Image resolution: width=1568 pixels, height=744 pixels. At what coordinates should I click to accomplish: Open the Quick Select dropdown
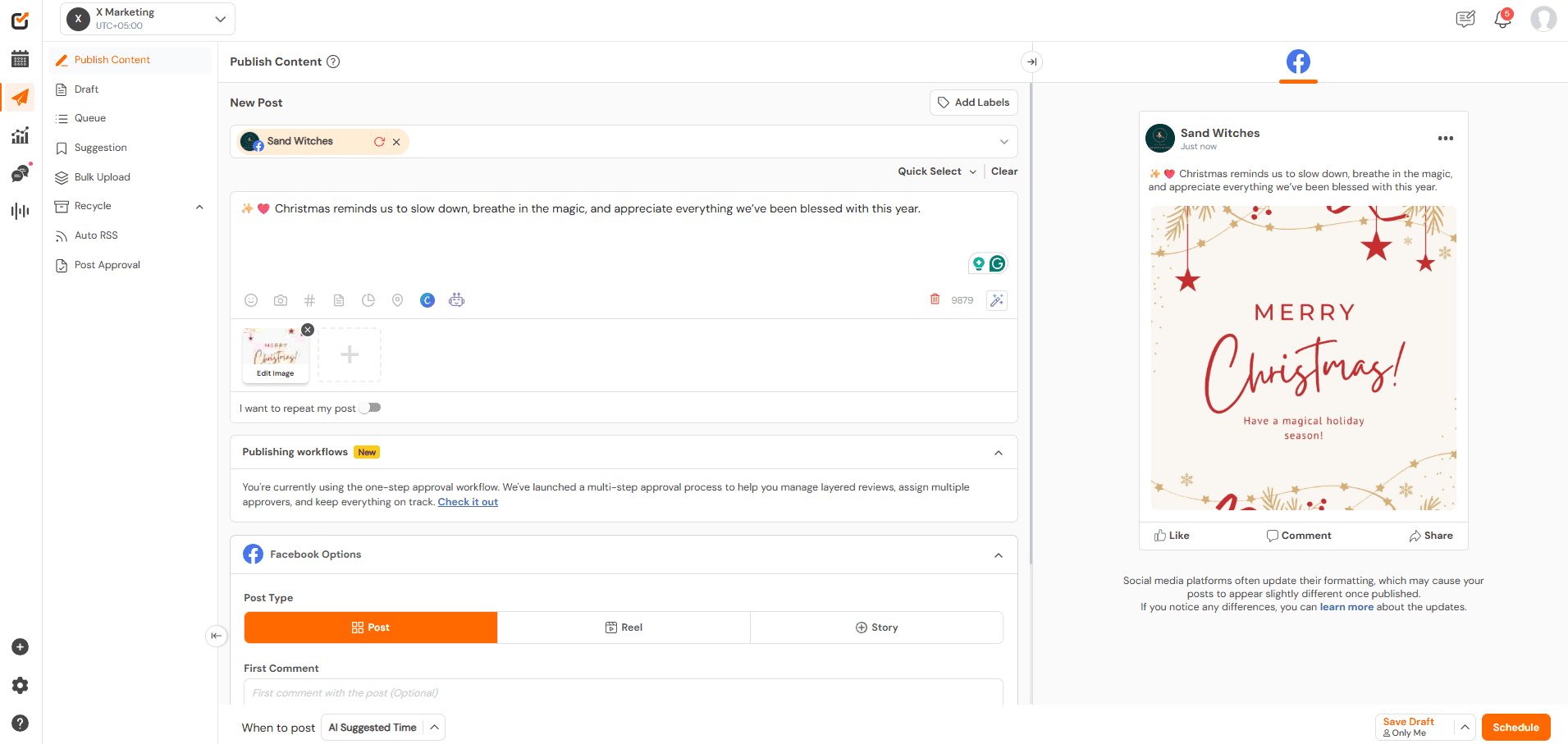[935, 171]
